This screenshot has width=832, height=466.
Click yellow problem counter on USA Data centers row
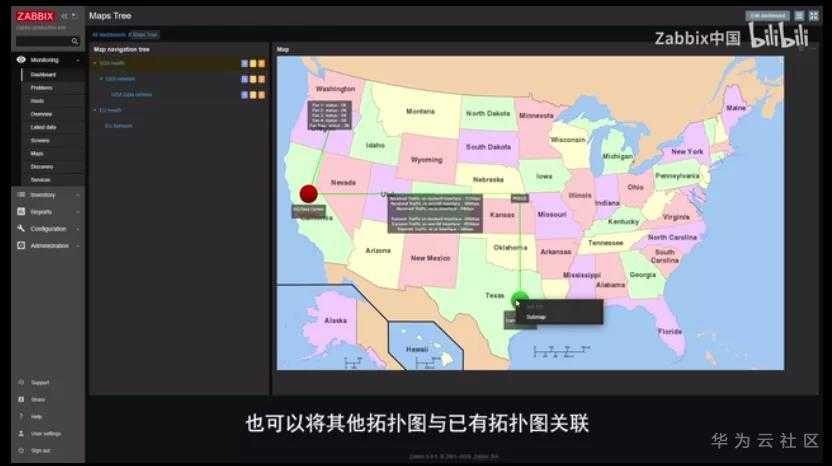pyautogui.click(x=253, y=95)
